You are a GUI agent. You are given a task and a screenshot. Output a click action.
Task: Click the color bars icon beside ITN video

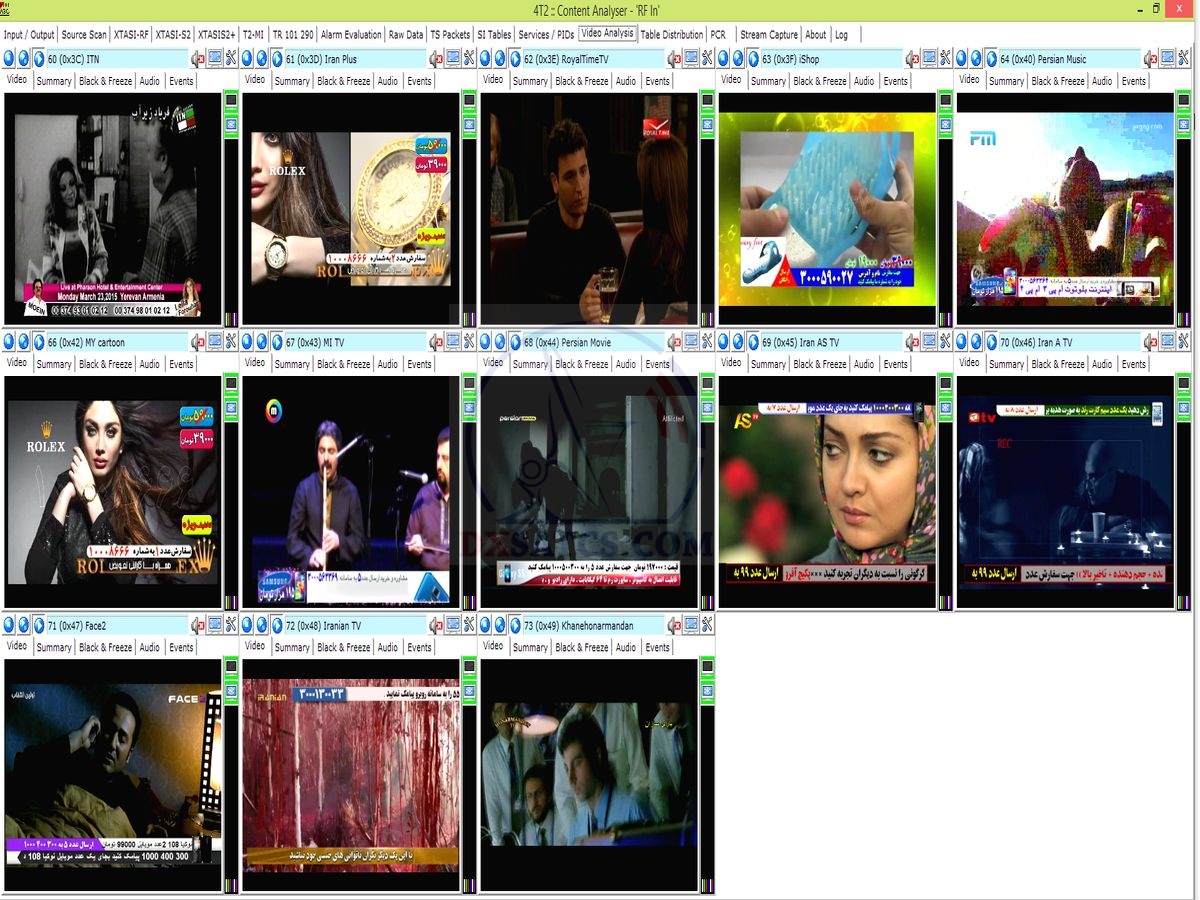(231, 319)
